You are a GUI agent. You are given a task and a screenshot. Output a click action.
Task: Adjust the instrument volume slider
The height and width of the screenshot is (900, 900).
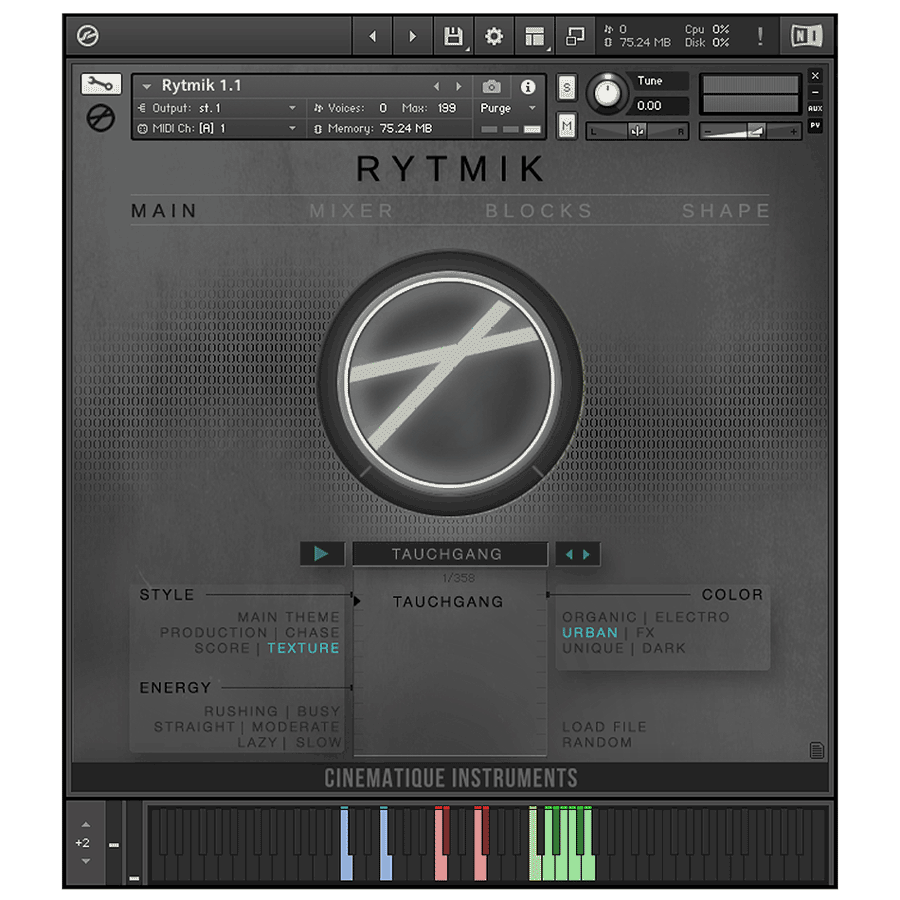tap(750, 131)
